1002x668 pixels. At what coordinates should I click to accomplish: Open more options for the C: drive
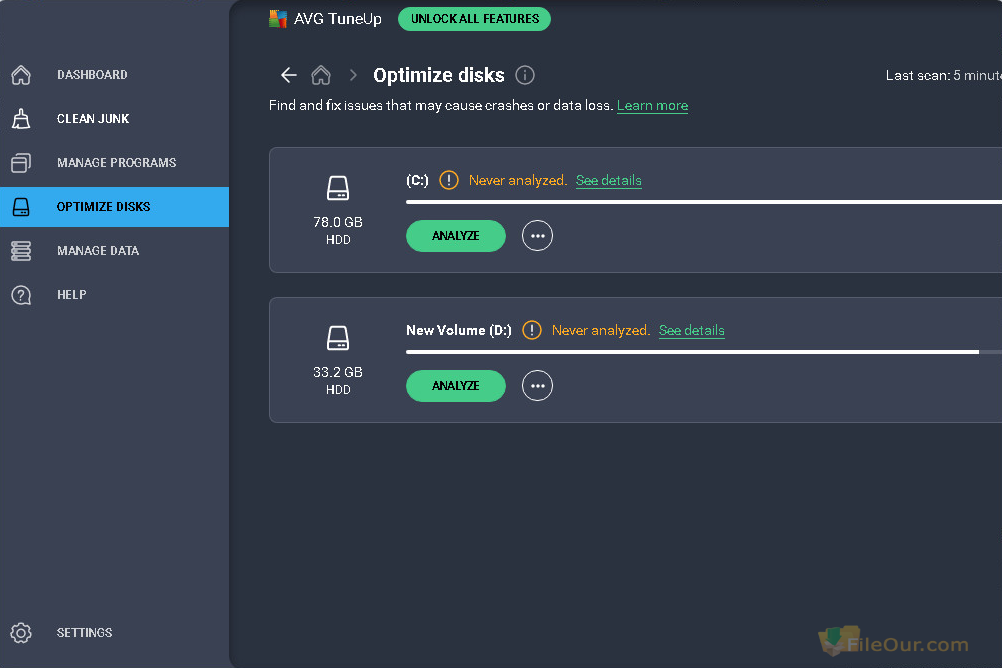pos(537,236)
